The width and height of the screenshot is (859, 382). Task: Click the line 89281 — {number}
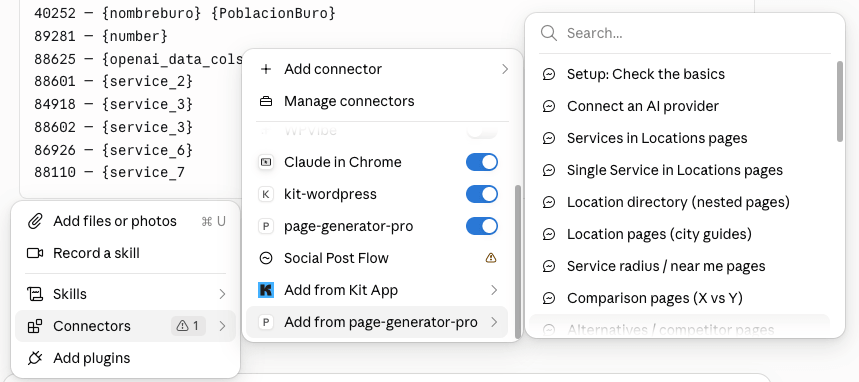click(101, 36)
